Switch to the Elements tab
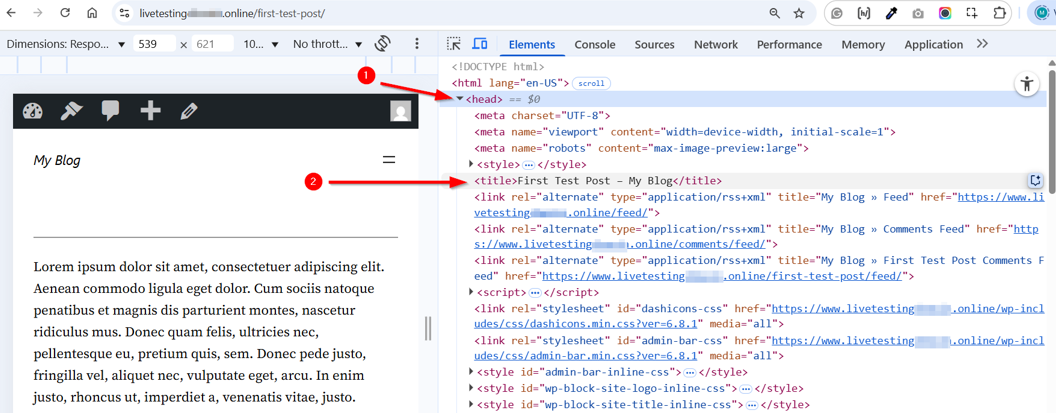This screenshot has width=1056, height=413. [532, 44]
